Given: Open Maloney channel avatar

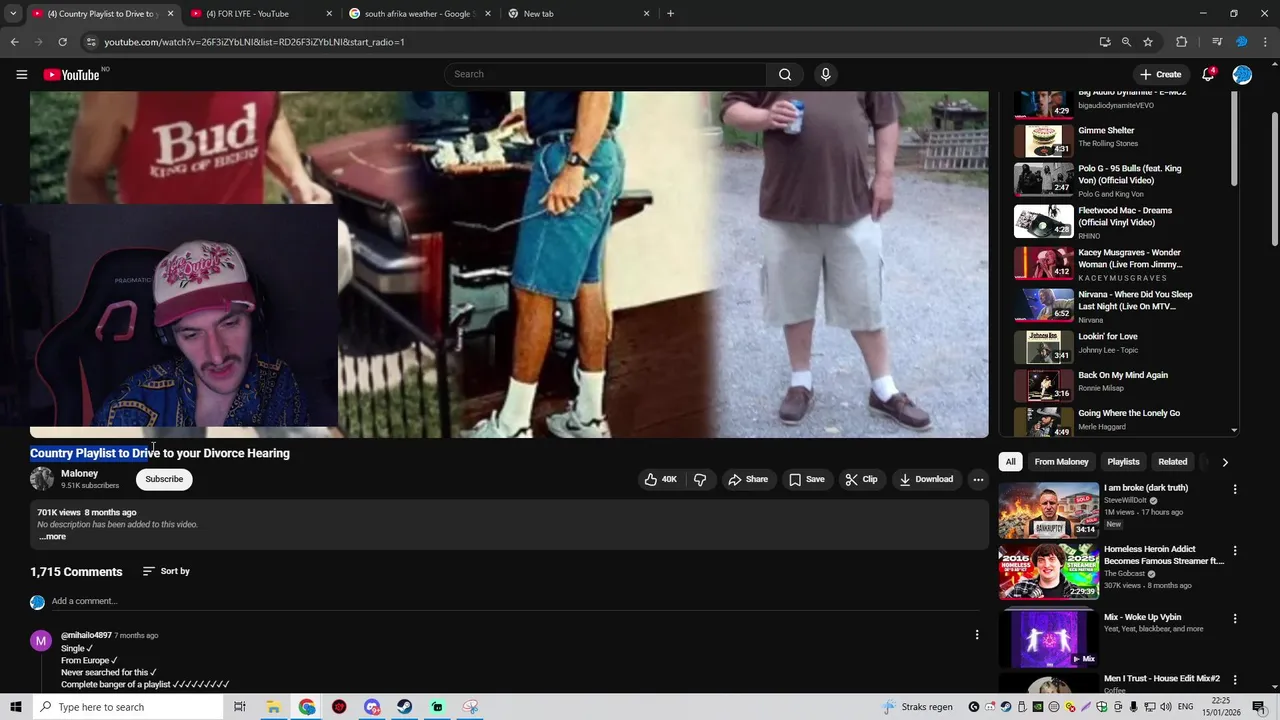Looking at the screenshot, I should [42, 478].
